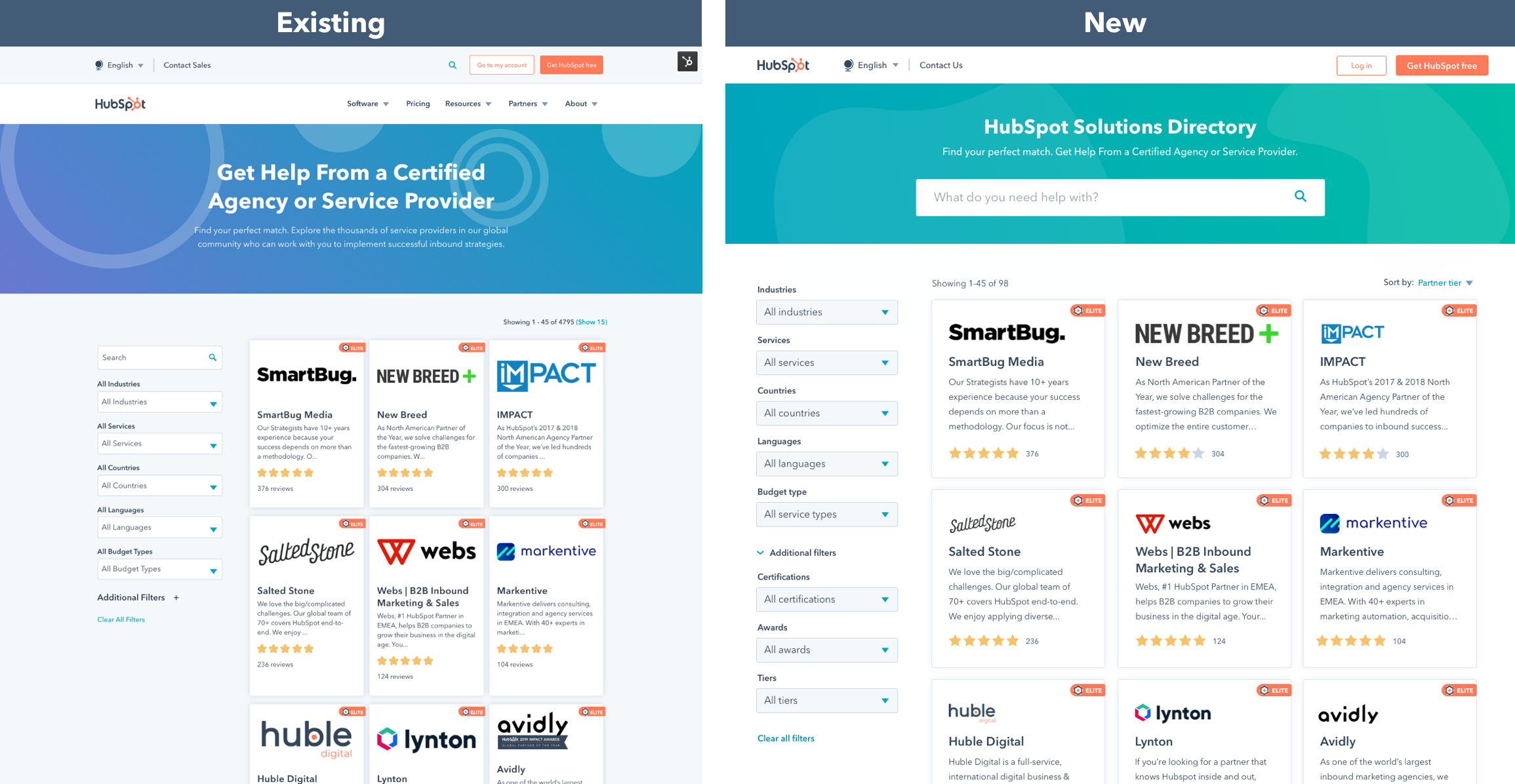Click Get HubSpot free button in Existing
Image resolution: width=1515 pixels, height=784 pixels.
[x=571, y=65]
